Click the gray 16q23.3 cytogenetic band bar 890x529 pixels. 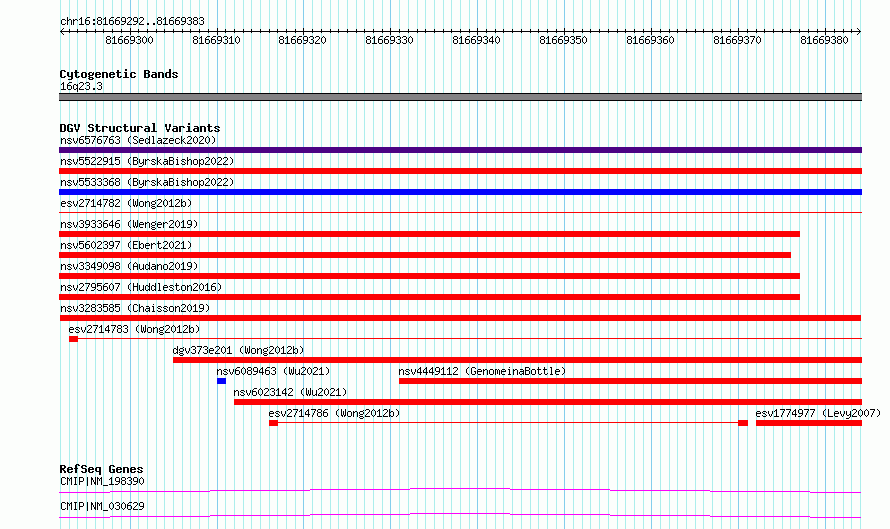[460, 97]
